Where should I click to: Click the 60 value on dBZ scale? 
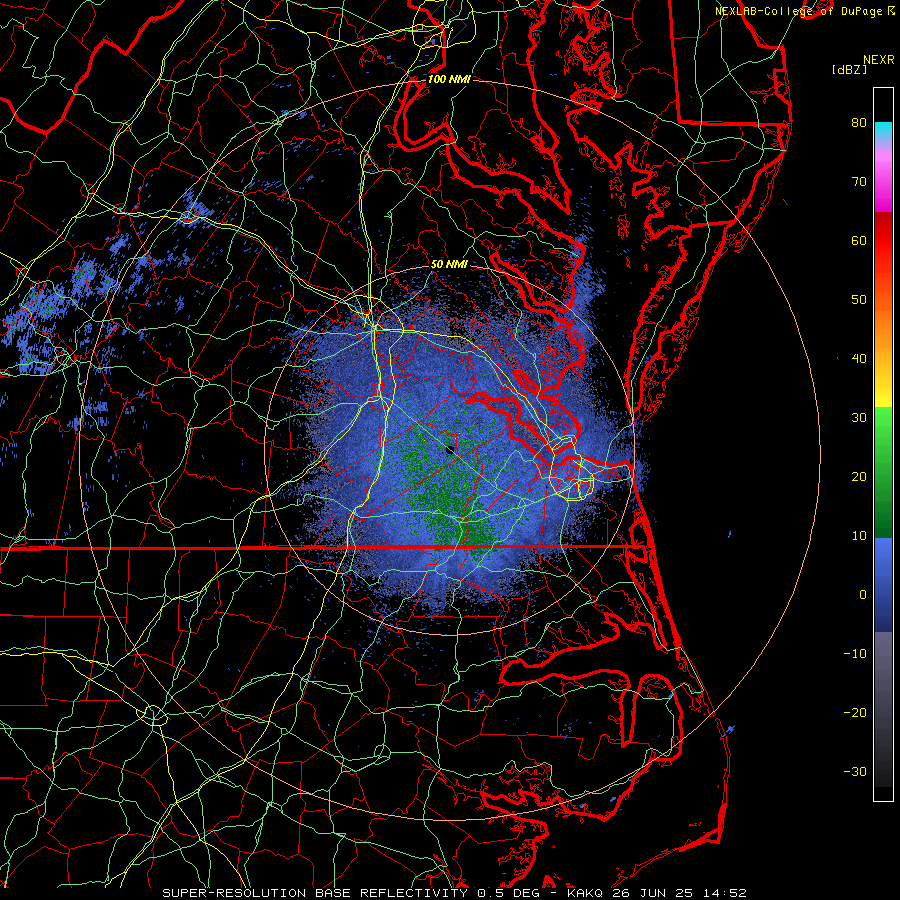click(x=859, y=240)
